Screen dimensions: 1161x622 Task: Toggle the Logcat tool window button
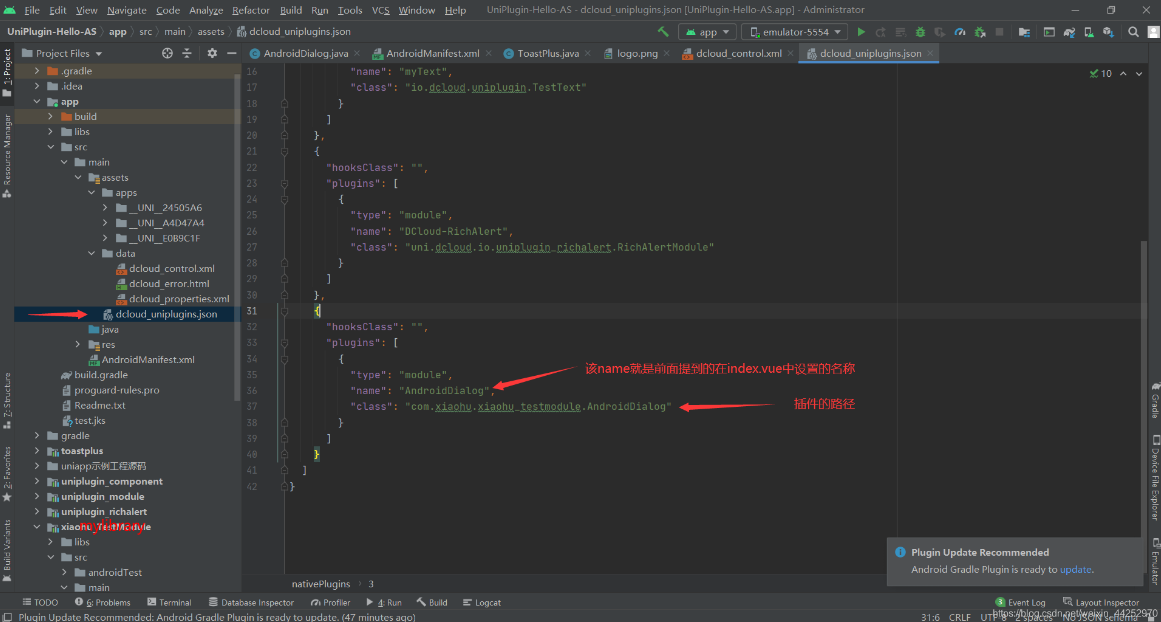pos(481,602)
